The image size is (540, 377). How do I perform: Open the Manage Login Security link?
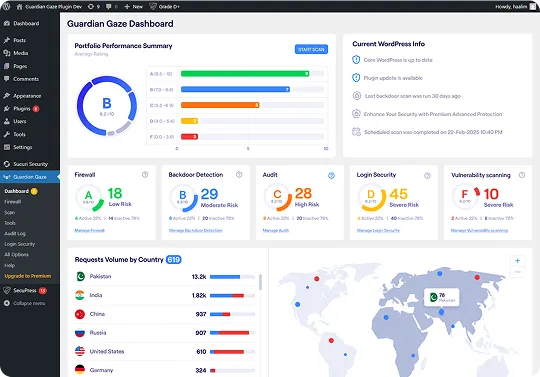coord(378,231)
